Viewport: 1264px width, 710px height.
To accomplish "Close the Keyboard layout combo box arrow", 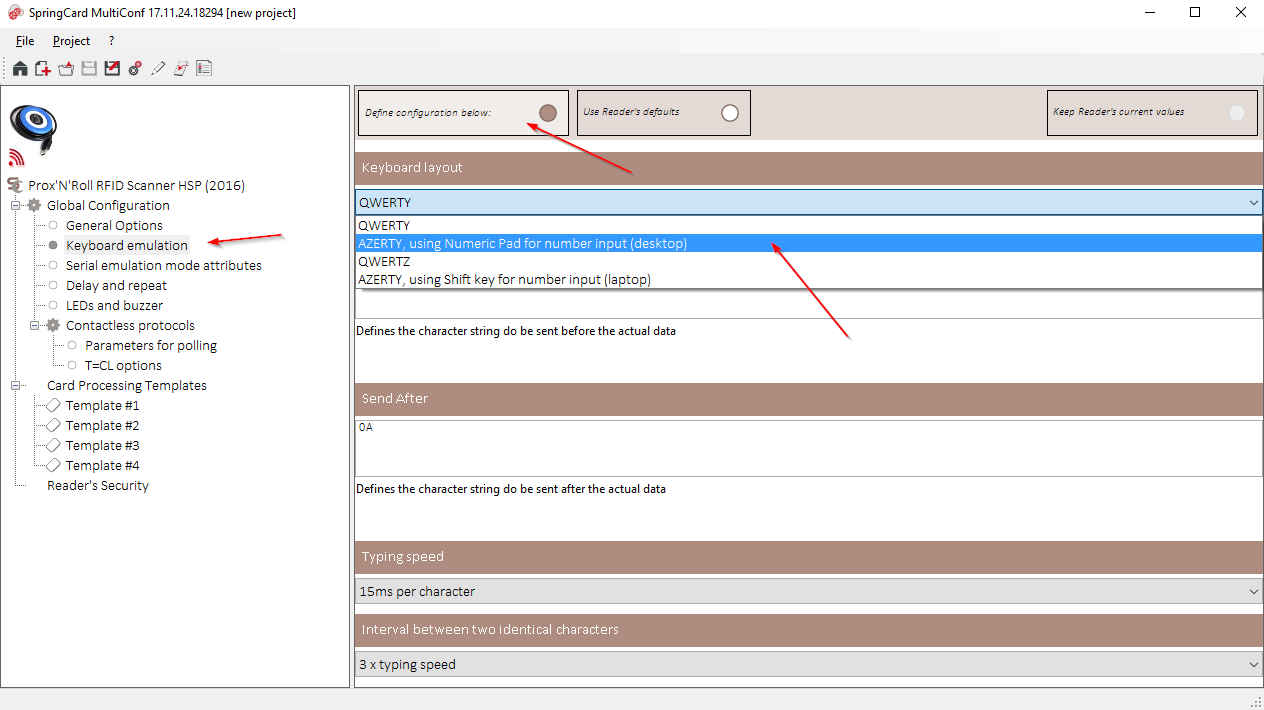I will click(x=1253, y=203).
